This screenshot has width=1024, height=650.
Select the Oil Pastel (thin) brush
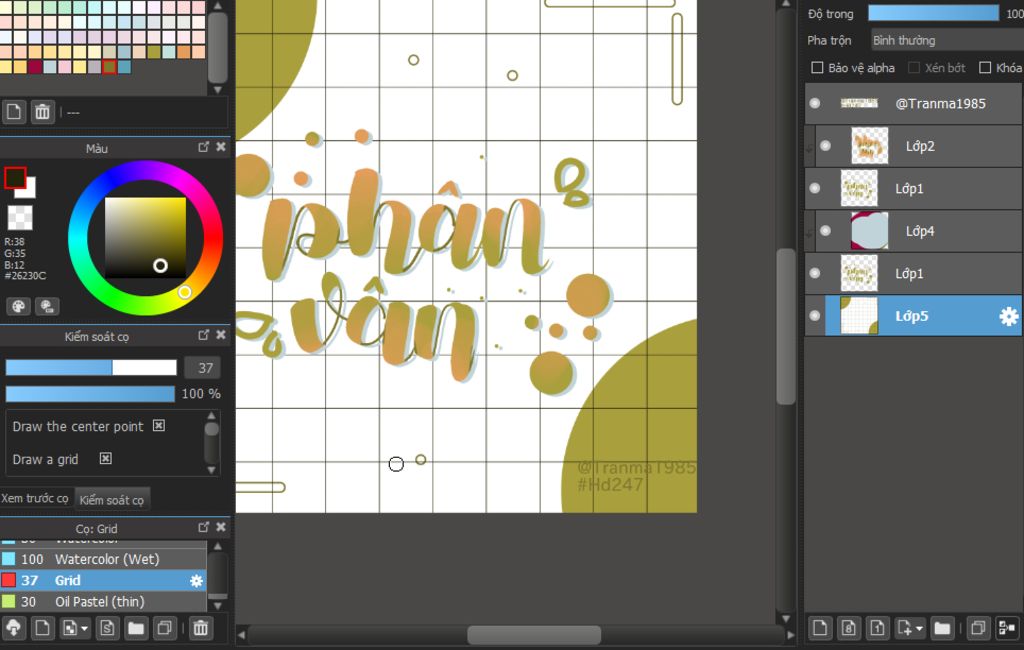(103, 602)
